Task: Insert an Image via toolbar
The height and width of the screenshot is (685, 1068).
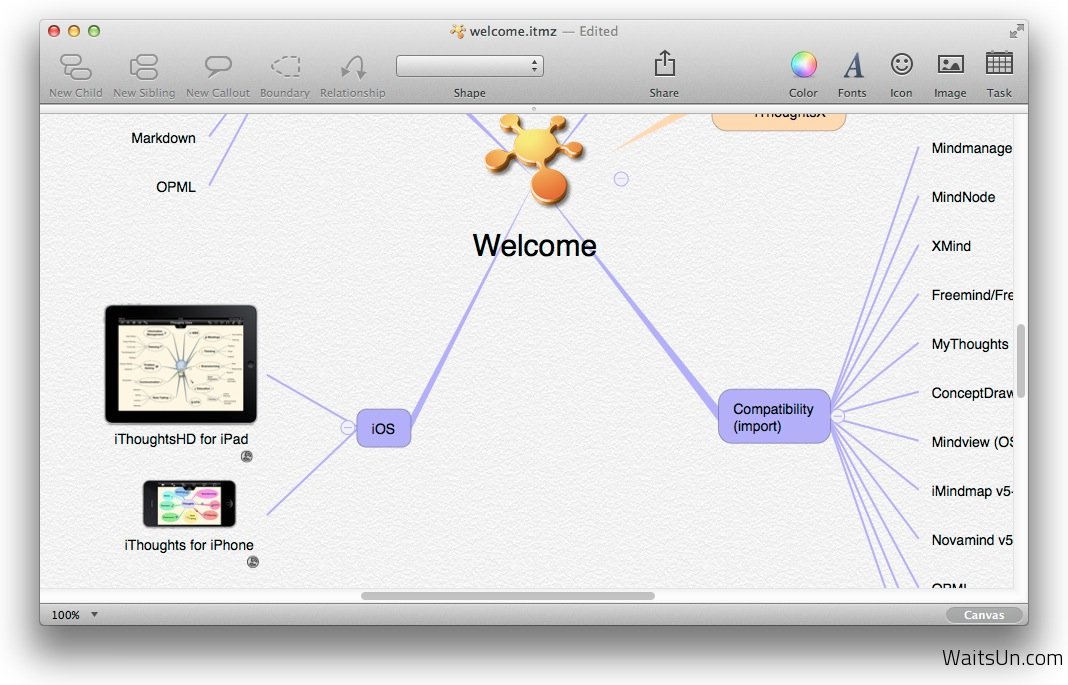Action: point(950,64)
